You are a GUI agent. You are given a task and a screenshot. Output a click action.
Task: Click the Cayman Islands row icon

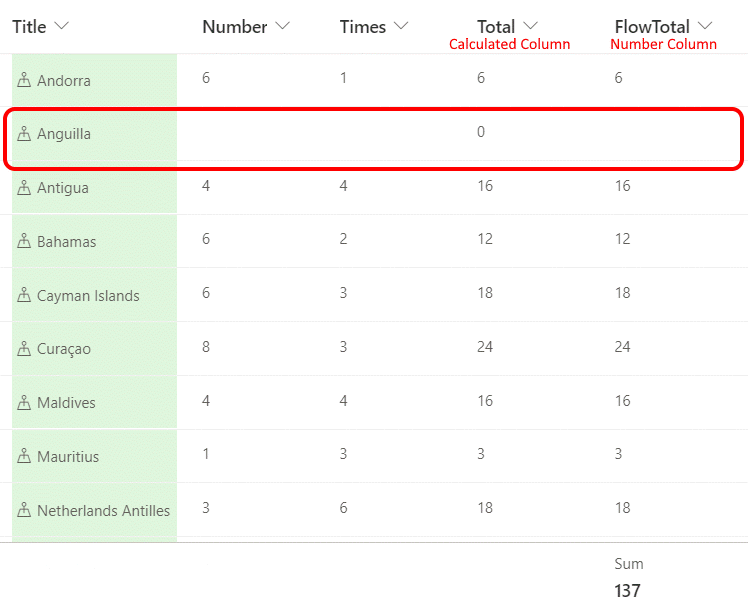pyautogui.click(x=25, y=296)
